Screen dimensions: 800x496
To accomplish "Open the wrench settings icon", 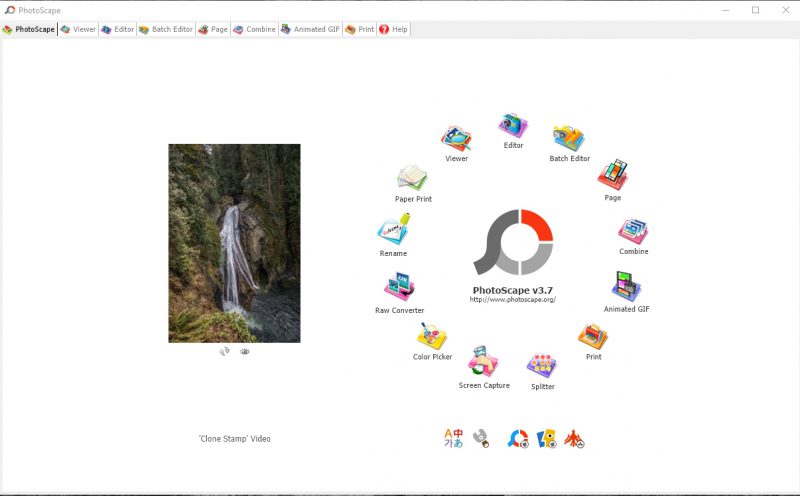I will 481,438.
